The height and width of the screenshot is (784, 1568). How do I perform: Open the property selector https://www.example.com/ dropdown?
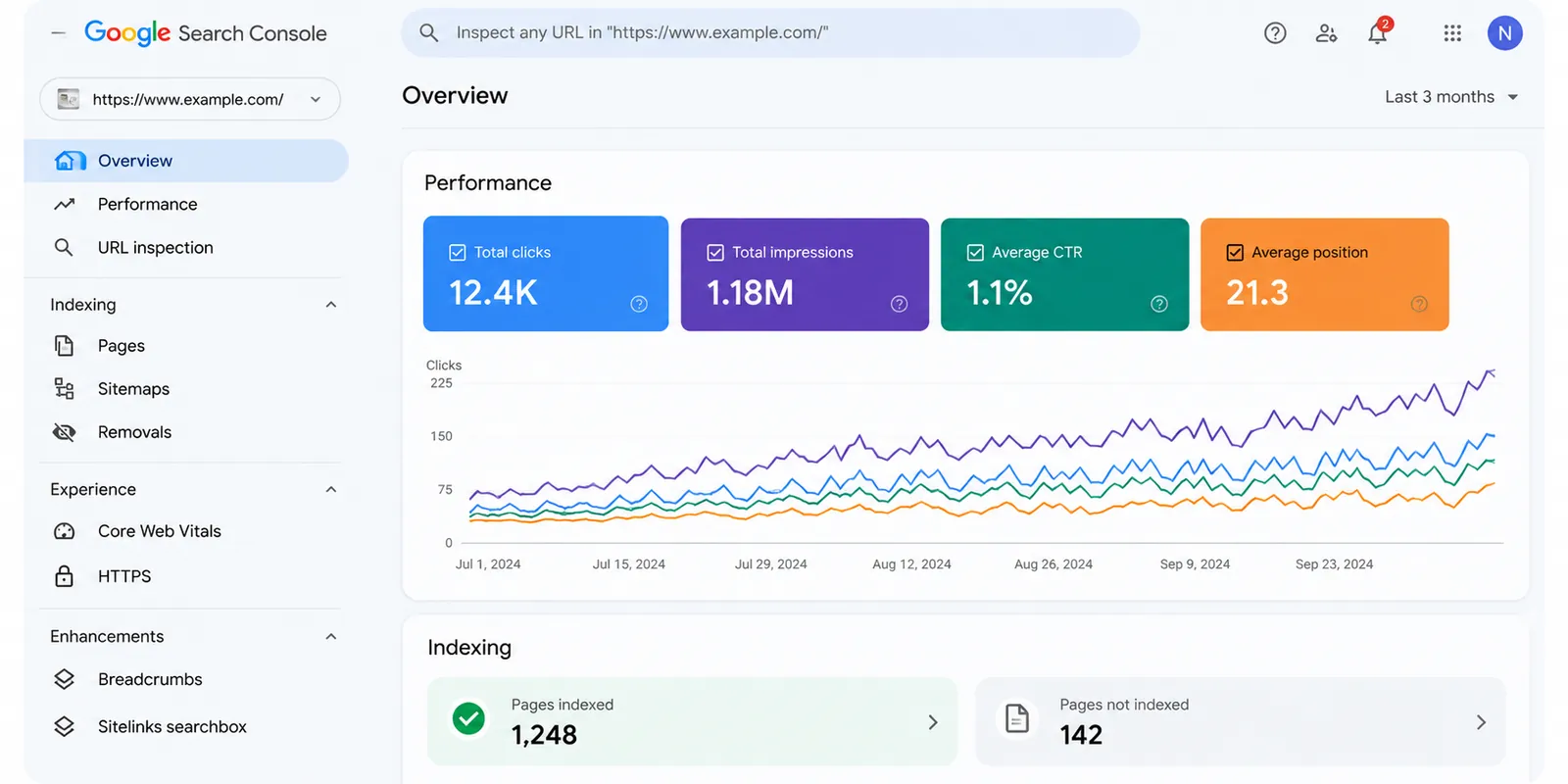[190, 99]
